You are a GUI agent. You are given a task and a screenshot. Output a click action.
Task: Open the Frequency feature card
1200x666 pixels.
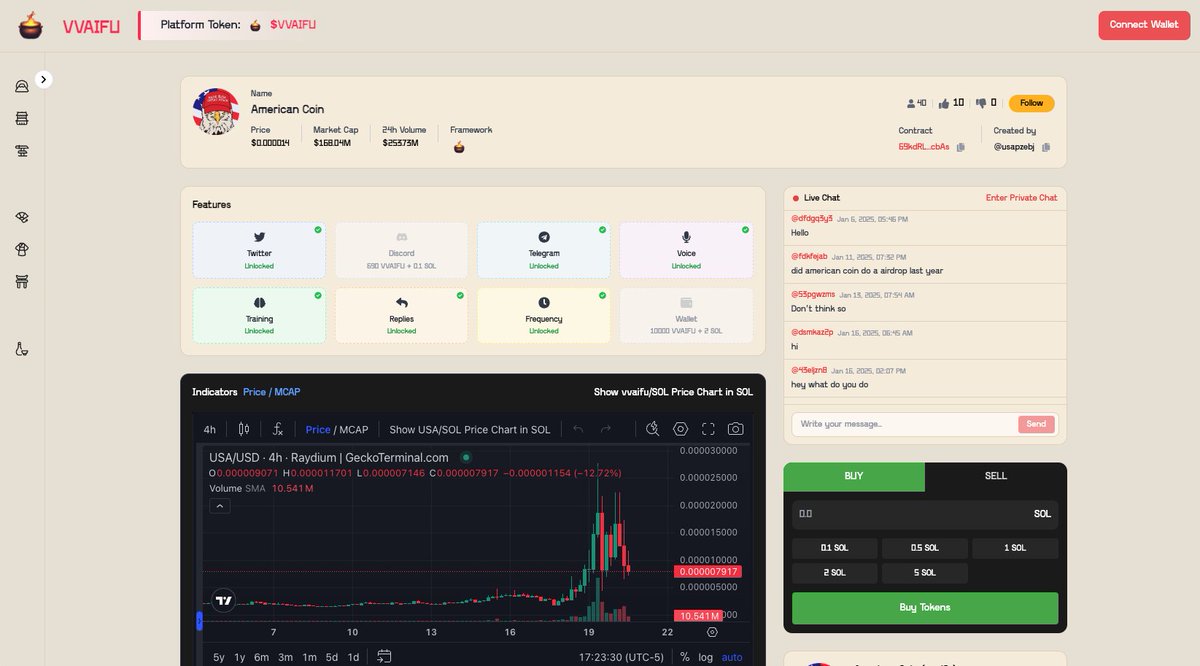tap(544, 315)
